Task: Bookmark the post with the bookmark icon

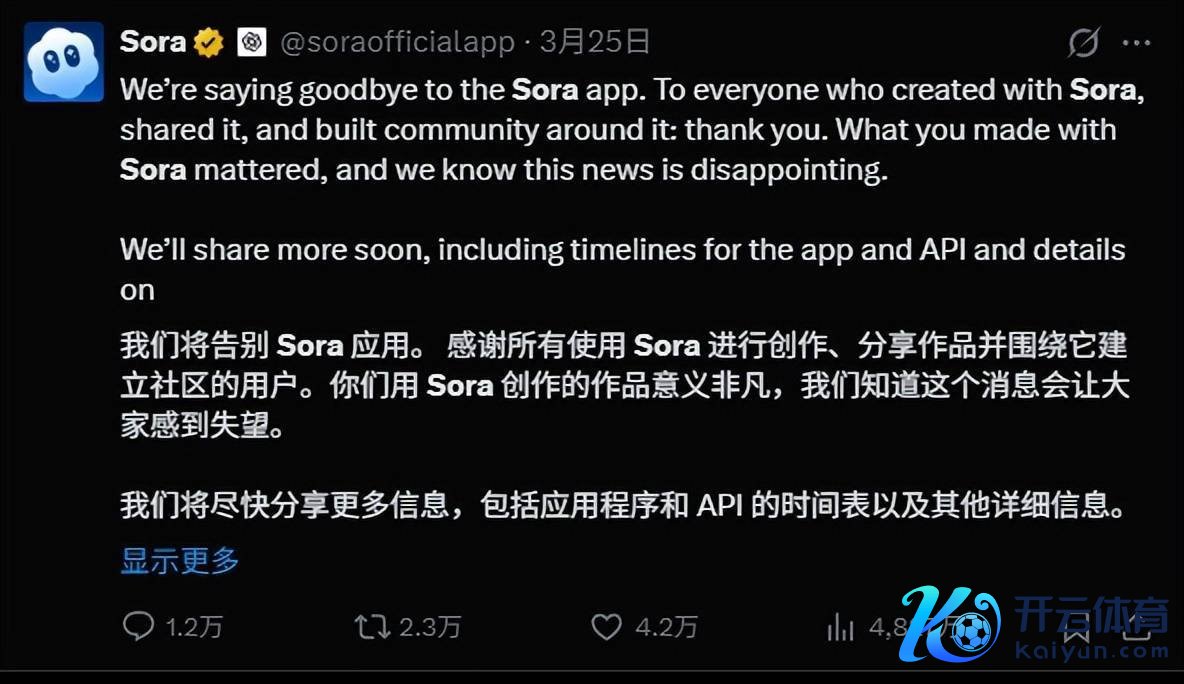Action: coord(1077,627)
